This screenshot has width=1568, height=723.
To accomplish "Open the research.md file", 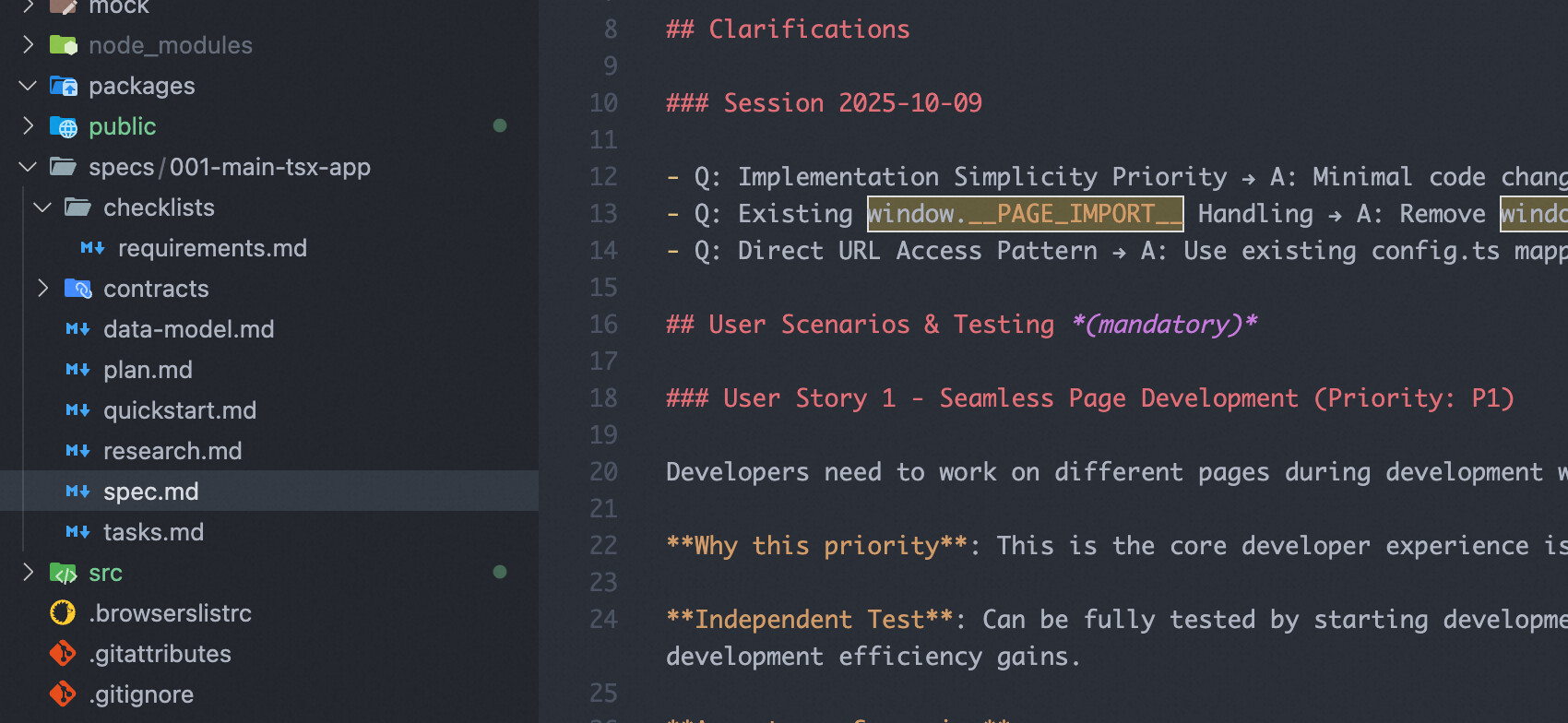I will [172, 451].
